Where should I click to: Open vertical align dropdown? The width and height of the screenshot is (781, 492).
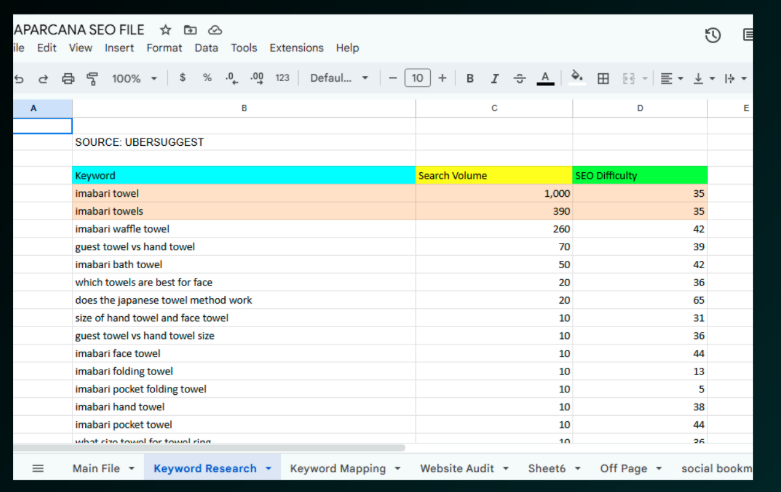coord(704,79)
